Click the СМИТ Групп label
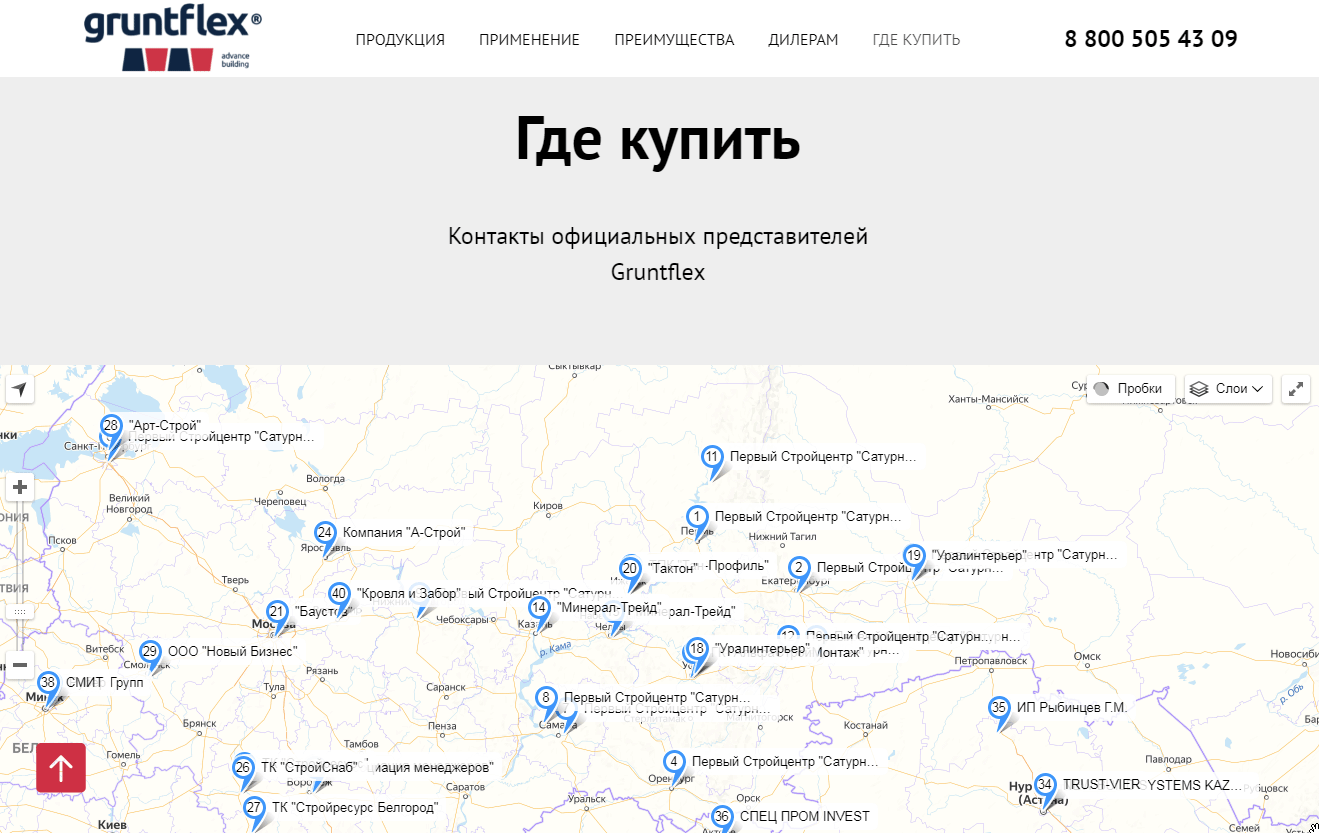The image size is (1319, 833). tap(105, 682)
